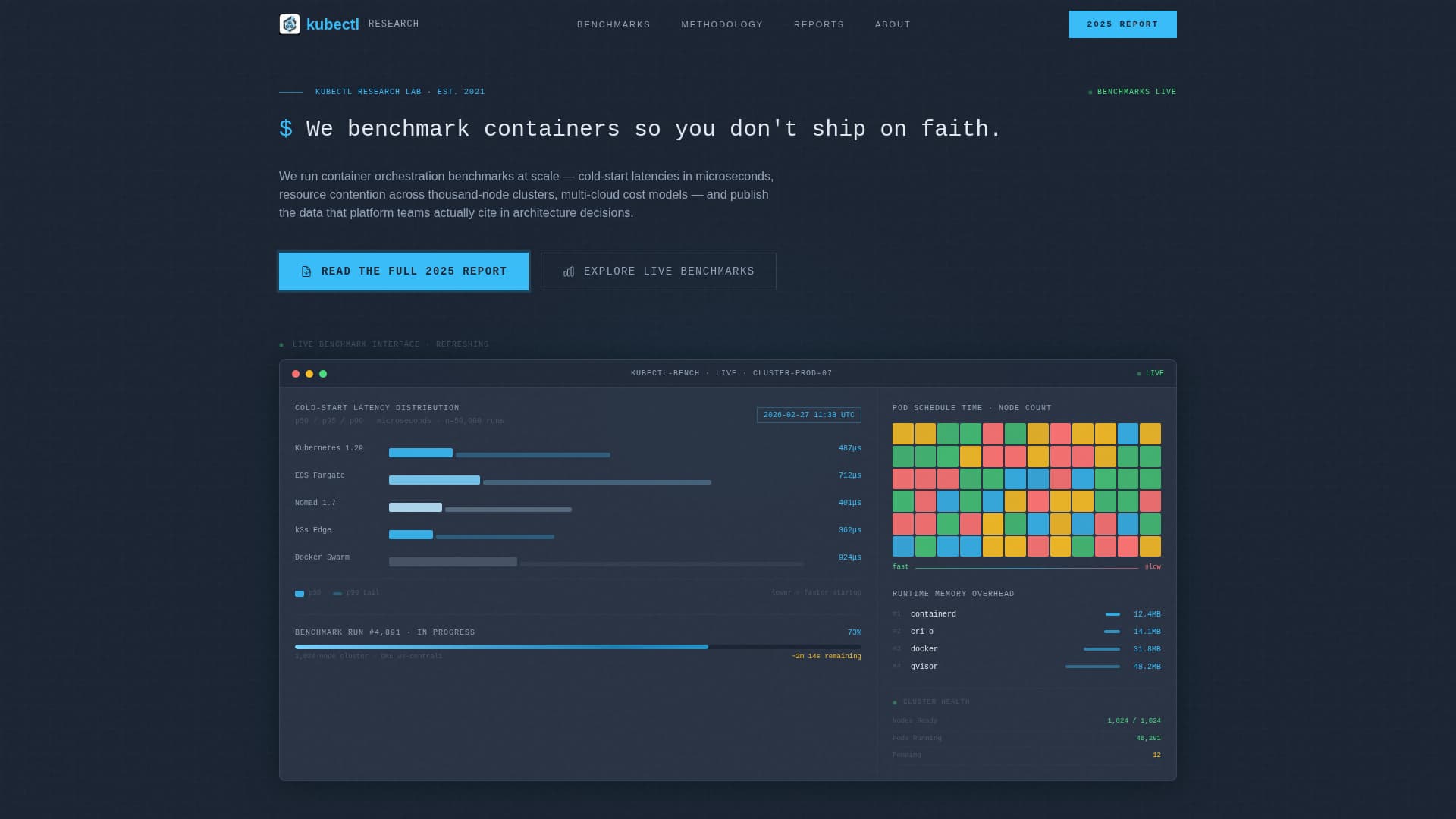Viewport: 1456px width, 819px height.
Task: Click the green window dot in benchmark panel
Action: [x=323, y=374]
